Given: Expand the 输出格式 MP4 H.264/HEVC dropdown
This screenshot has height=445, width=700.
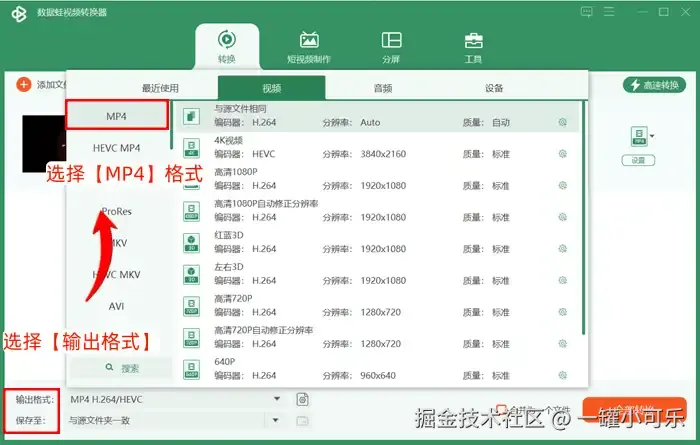Looking at the screenshot, I should [x=277, y=399].
